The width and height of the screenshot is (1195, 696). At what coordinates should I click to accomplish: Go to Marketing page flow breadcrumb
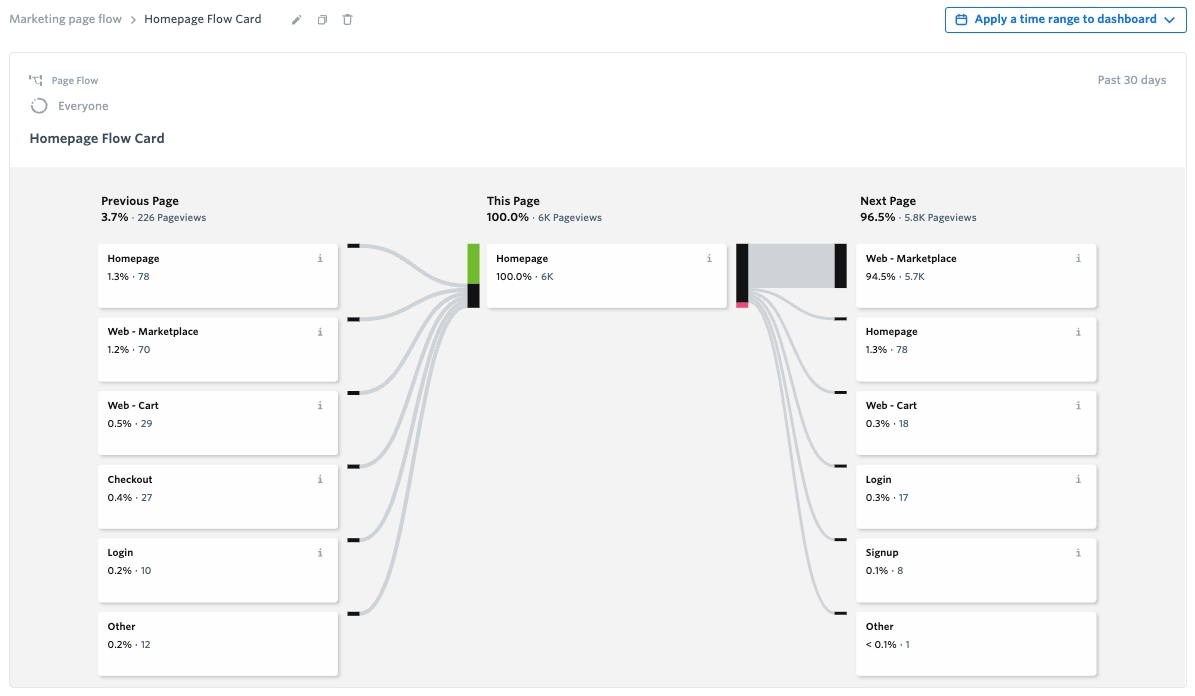coord(65,19)
